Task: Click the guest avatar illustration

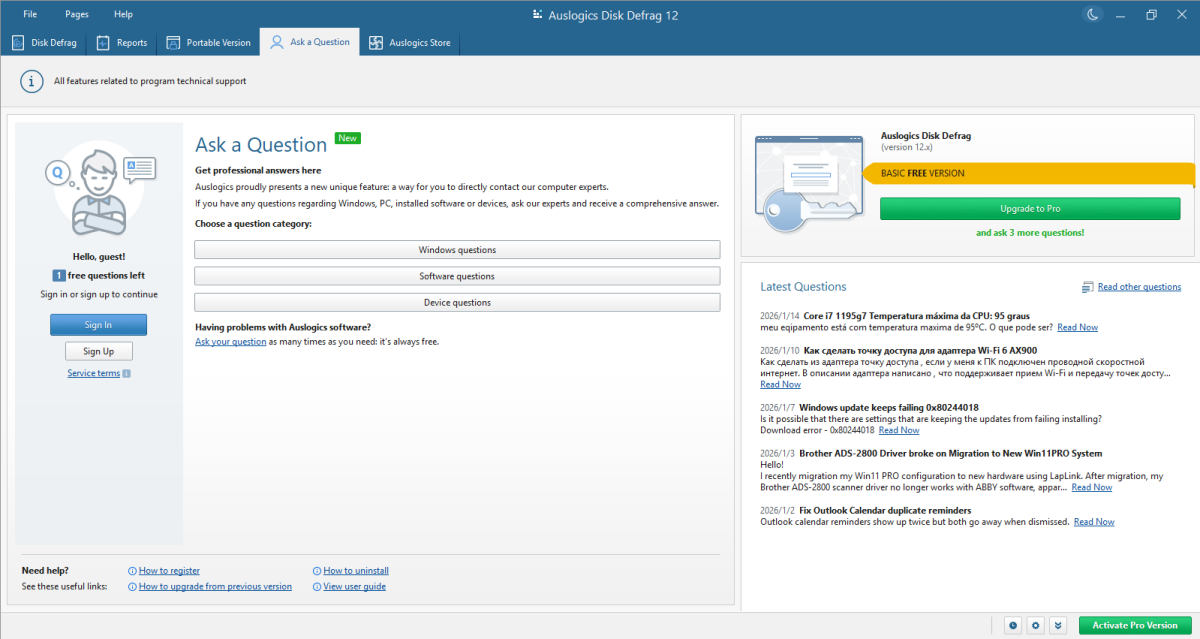Action: click(x=98, y=182)
